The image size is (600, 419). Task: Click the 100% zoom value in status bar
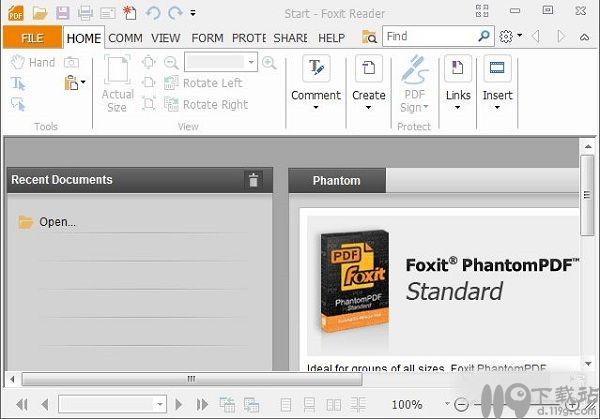click(x=407, y=404)
